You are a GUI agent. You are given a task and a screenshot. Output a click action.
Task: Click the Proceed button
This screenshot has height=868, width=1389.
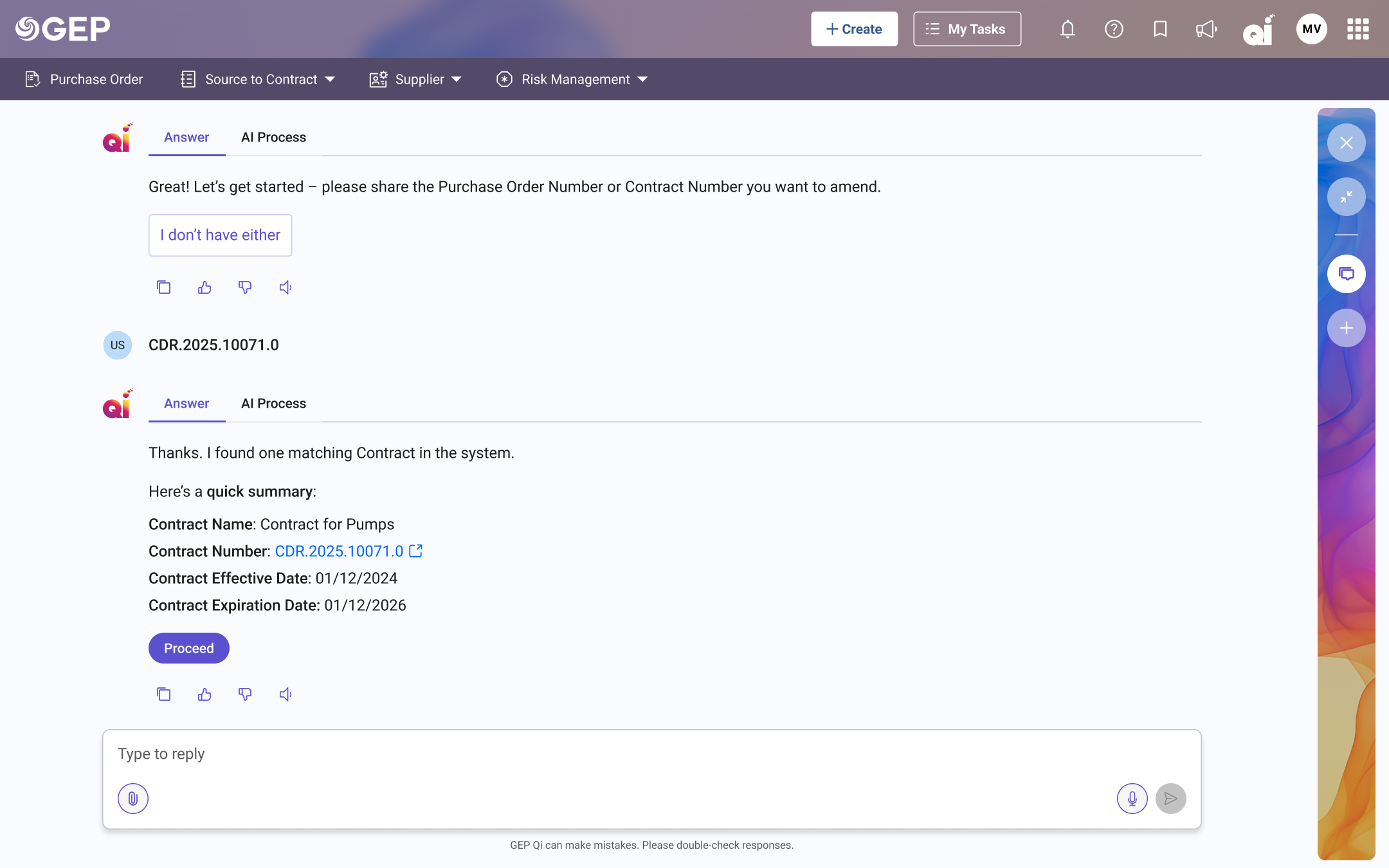click(189, 648)
